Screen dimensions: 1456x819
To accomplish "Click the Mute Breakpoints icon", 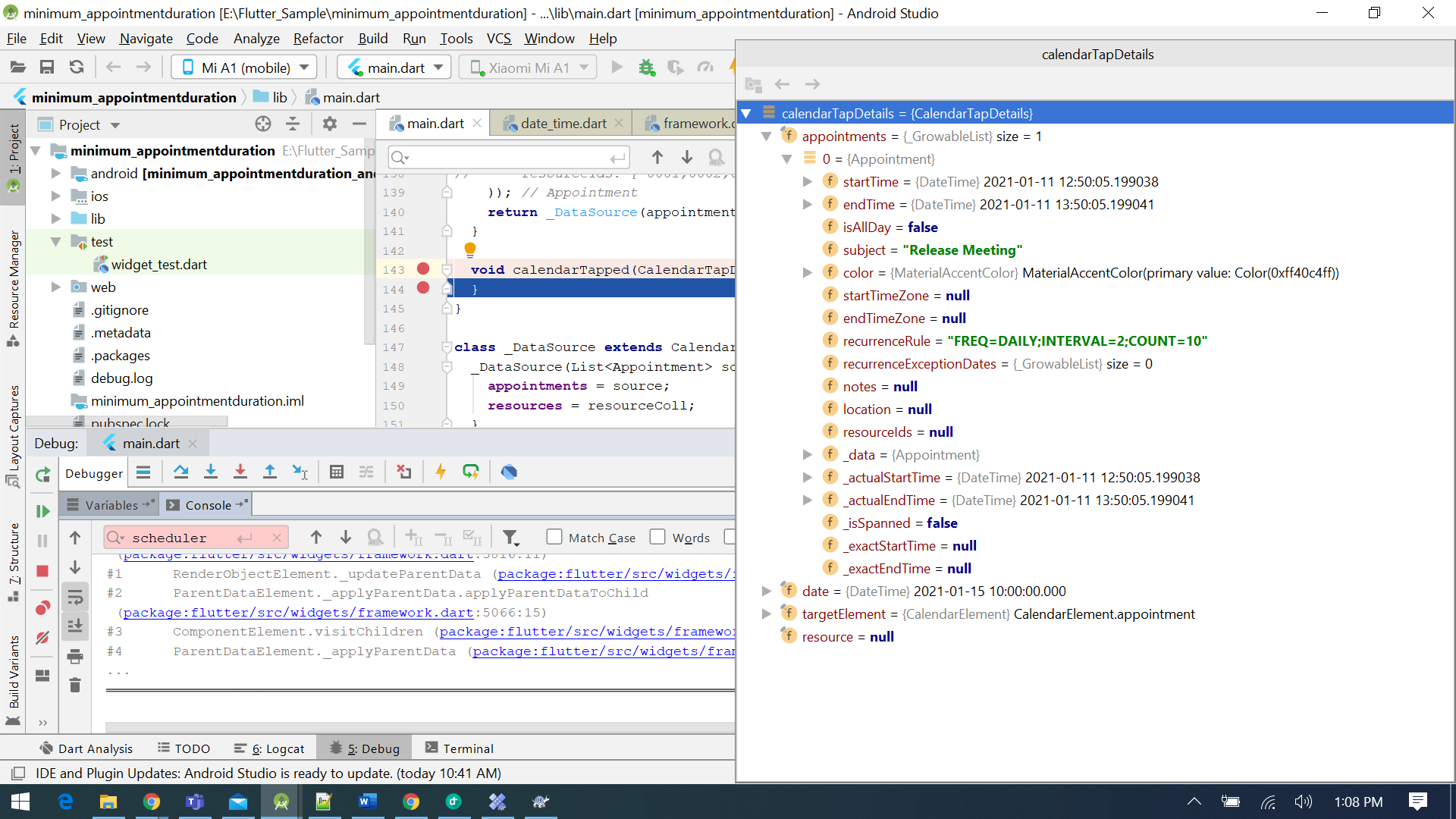I will [42, 638].
